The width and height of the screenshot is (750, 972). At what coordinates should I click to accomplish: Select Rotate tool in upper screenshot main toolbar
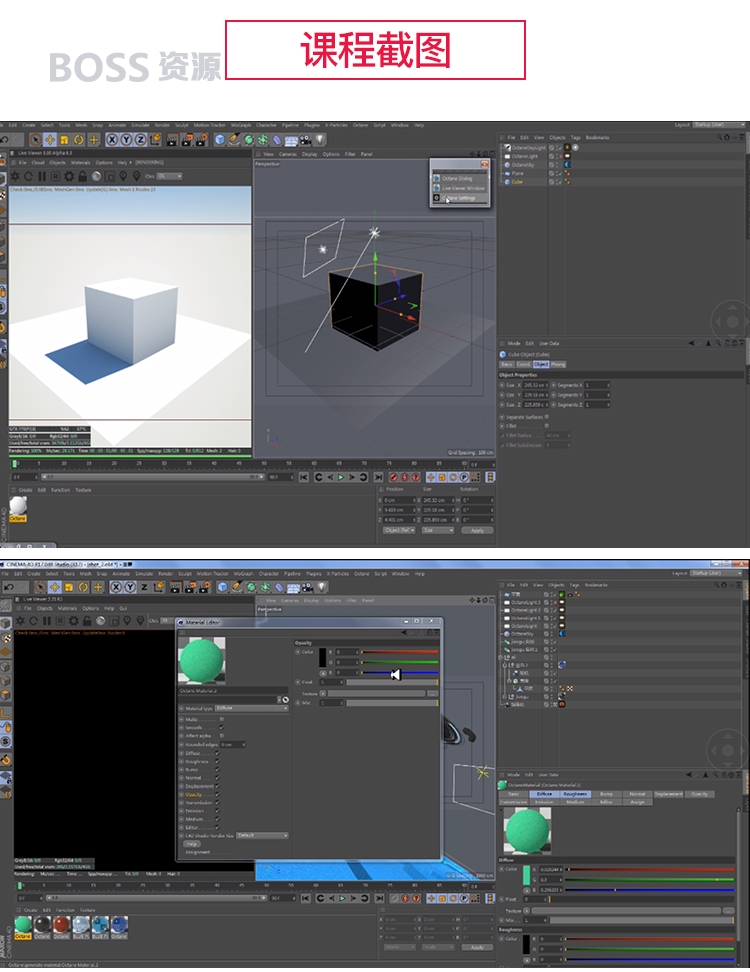pyautogui.click(x=79, y=139)
